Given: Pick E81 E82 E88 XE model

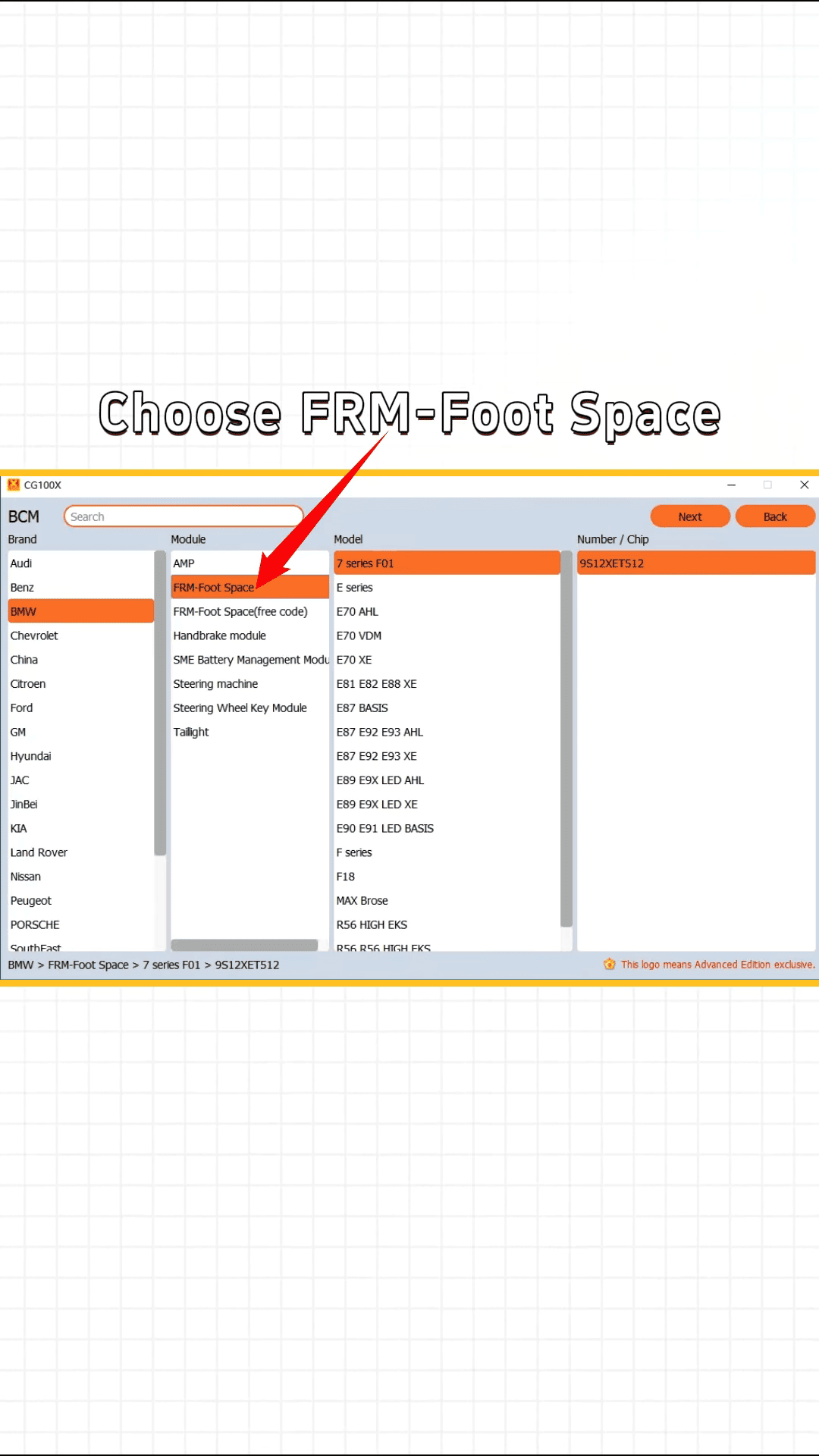Looking at the screenshot, I should point(447,684).
